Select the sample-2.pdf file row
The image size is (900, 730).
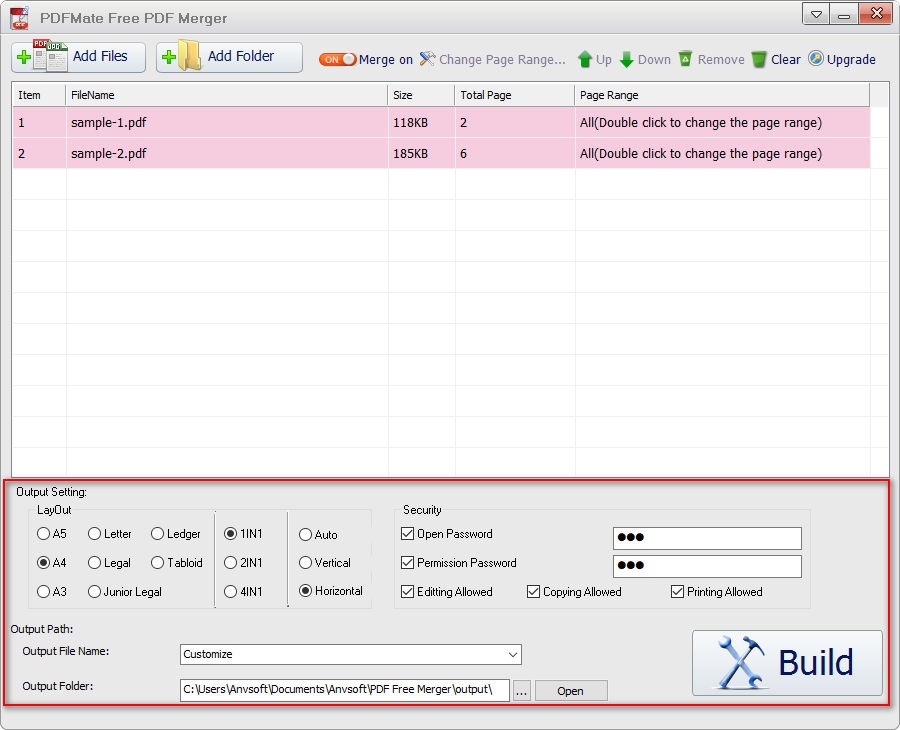(x=441, y=153)
